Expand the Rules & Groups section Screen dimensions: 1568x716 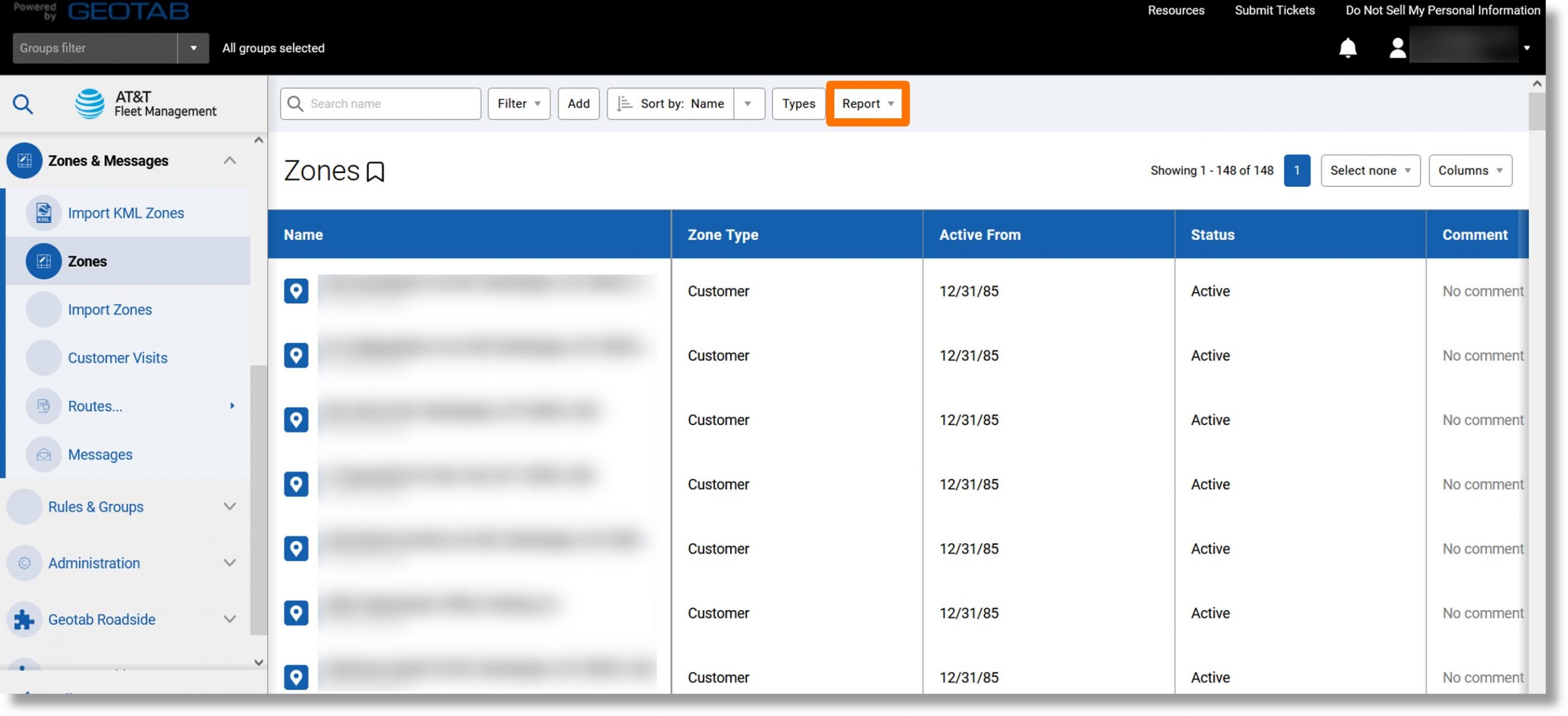pos(230,507)
